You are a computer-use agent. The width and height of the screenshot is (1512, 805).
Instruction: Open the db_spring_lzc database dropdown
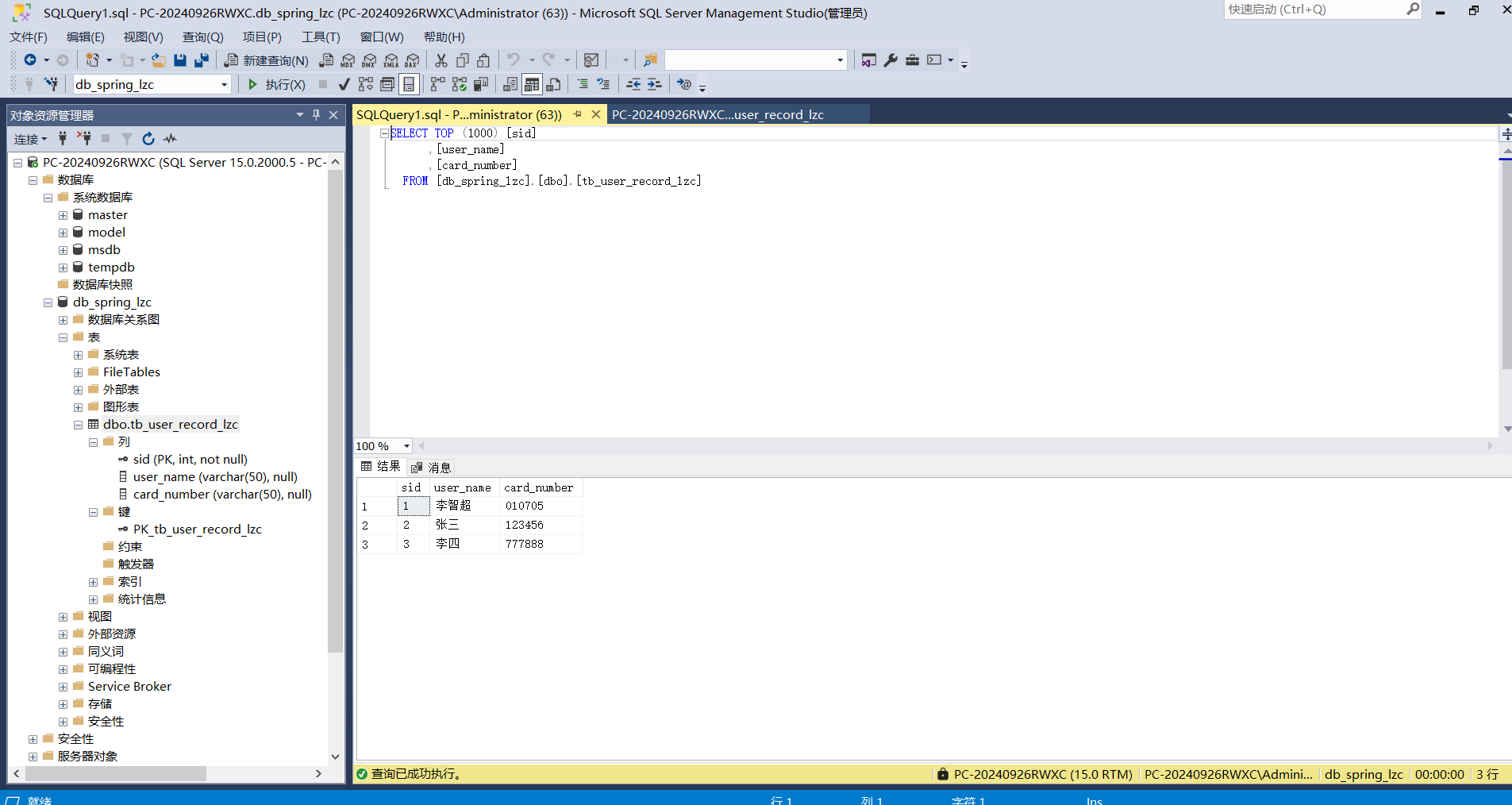224,84
